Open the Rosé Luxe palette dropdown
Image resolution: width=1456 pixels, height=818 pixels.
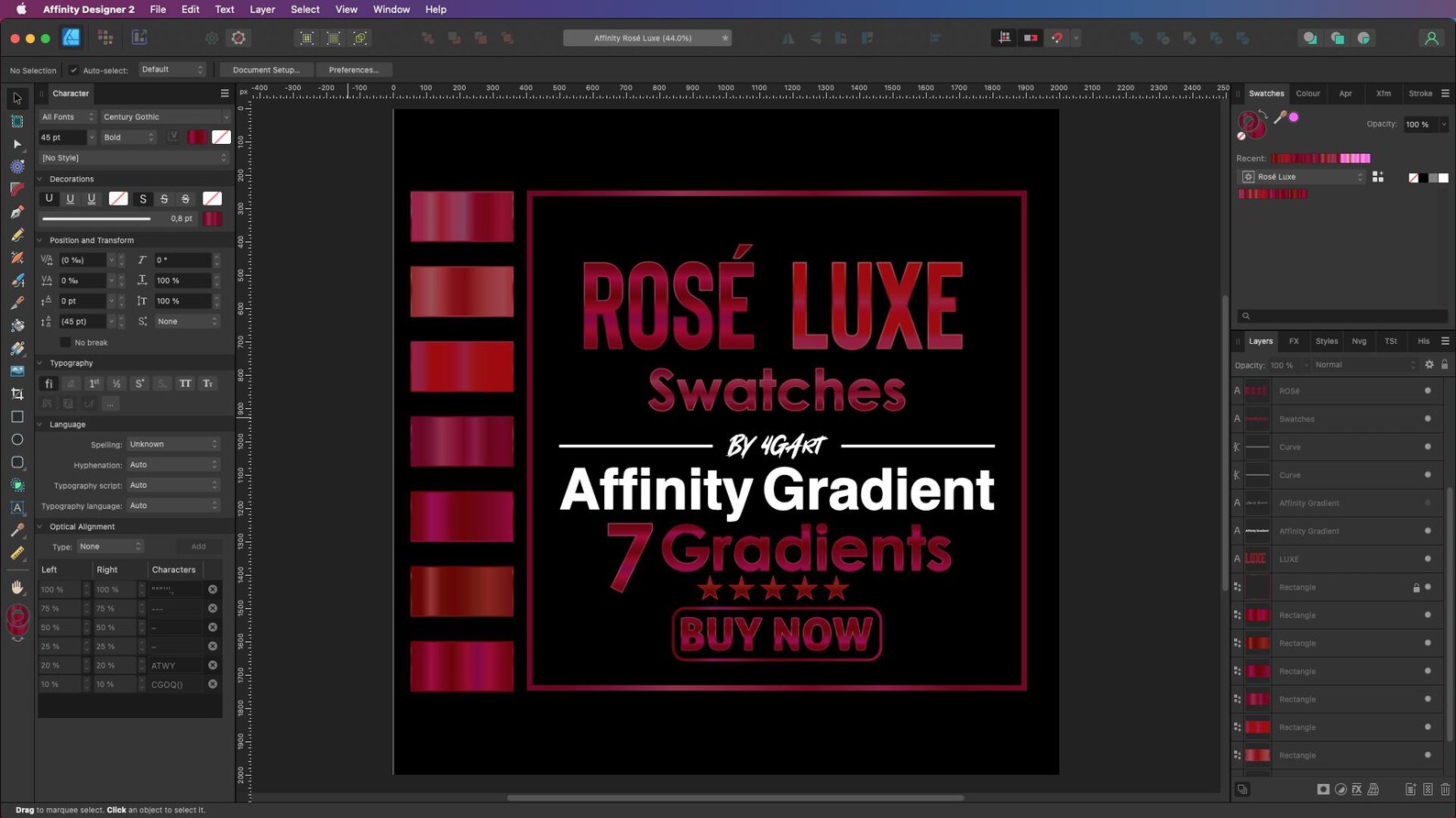(1302, 177)
